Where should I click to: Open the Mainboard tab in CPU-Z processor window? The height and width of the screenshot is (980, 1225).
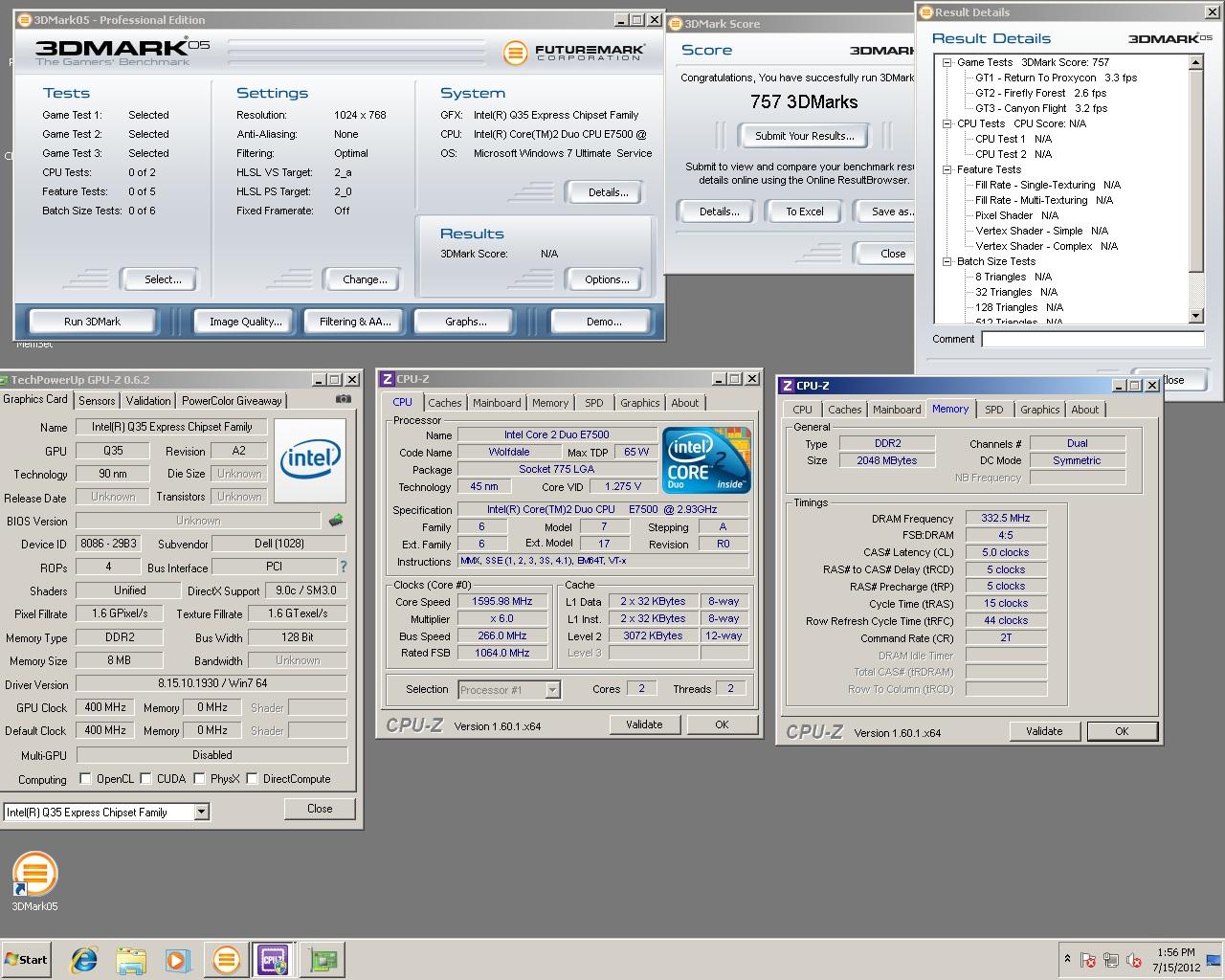coord(497,403)
